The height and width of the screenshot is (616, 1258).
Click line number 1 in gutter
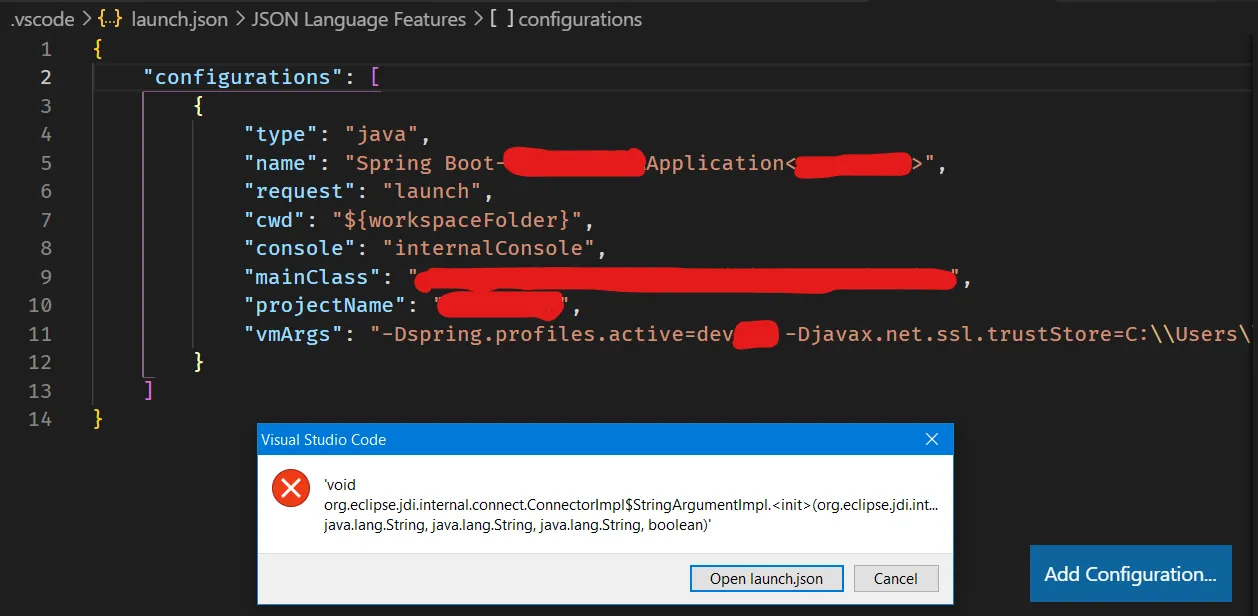pyautogui.click(x=46, y=49)
